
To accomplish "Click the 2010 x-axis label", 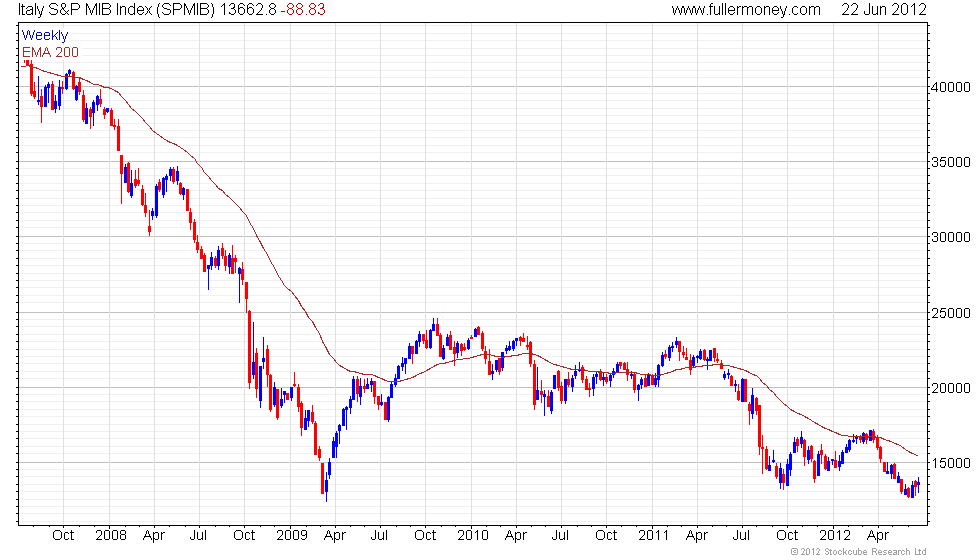I will pos(472,536).
